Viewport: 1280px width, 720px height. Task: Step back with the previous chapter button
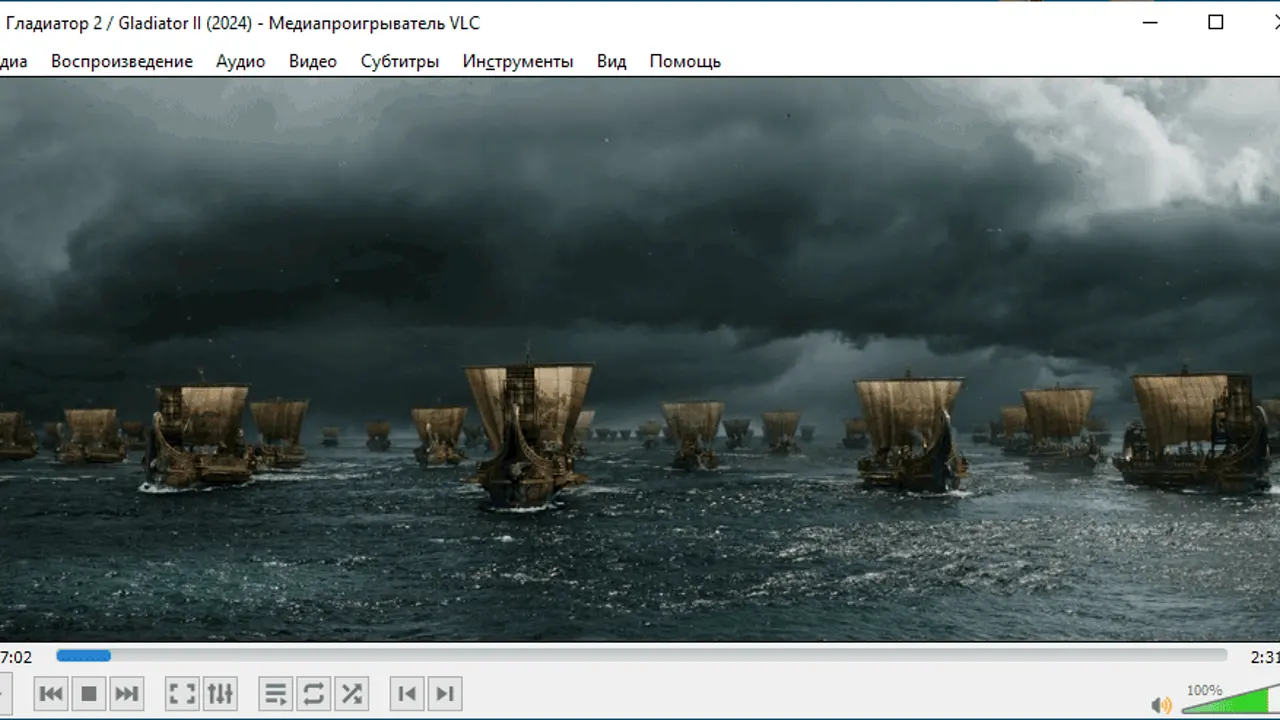(x=407, y=693)
